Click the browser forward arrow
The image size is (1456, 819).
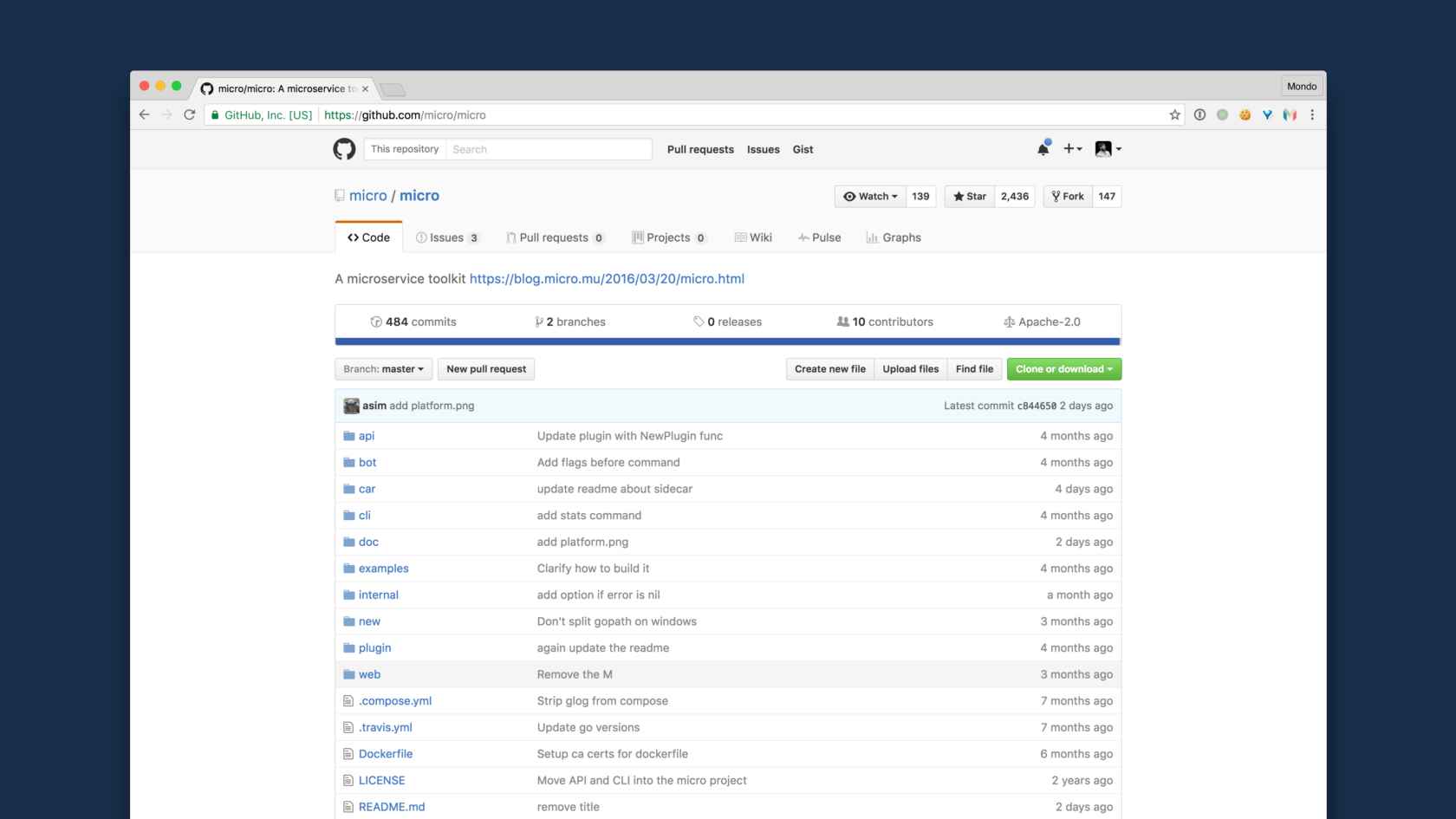pos(166,114)
